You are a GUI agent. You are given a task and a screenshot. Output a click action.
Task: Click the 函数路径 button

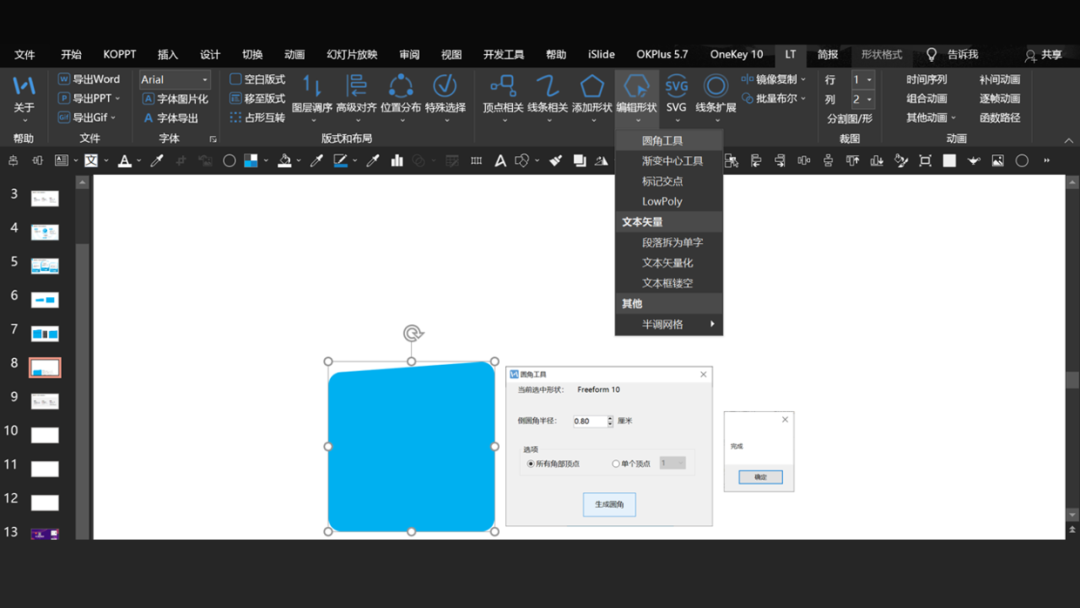[x=999, y=118]
